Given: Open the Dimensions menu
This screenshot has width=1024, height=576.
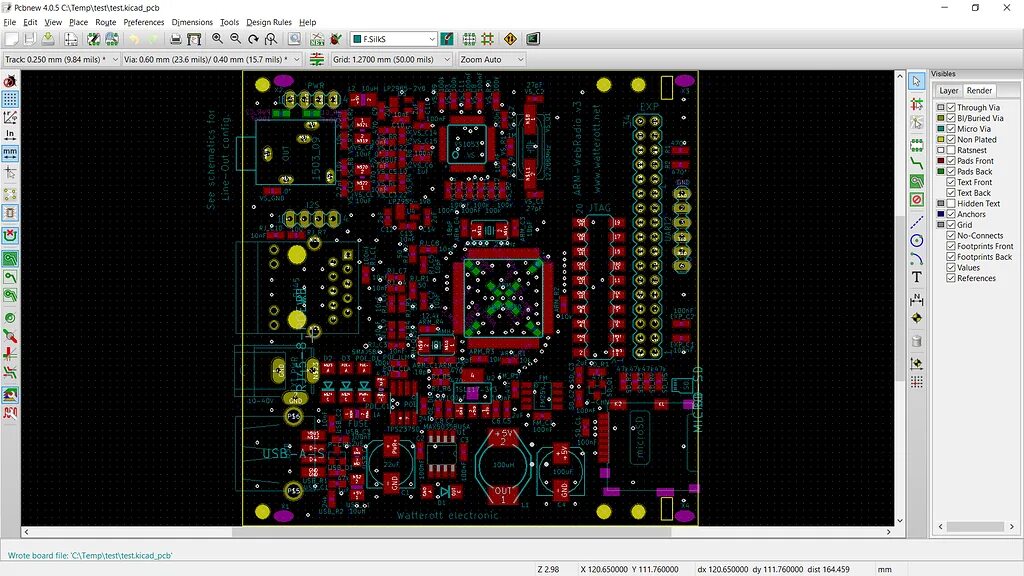Looking at the screenshot, I should click(192, 22).
